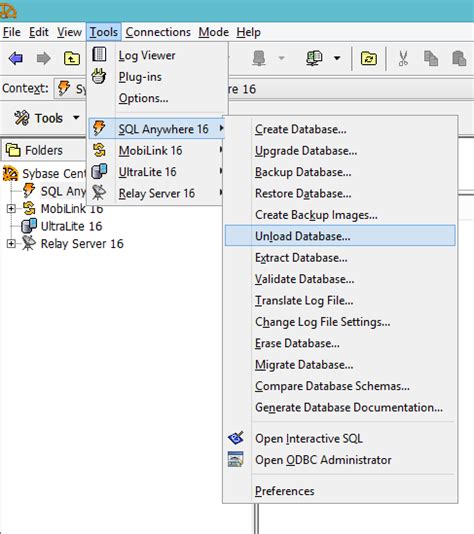Click the Up one level folder icon
This screenshot has width=474, height=534.
click(72, 58)
